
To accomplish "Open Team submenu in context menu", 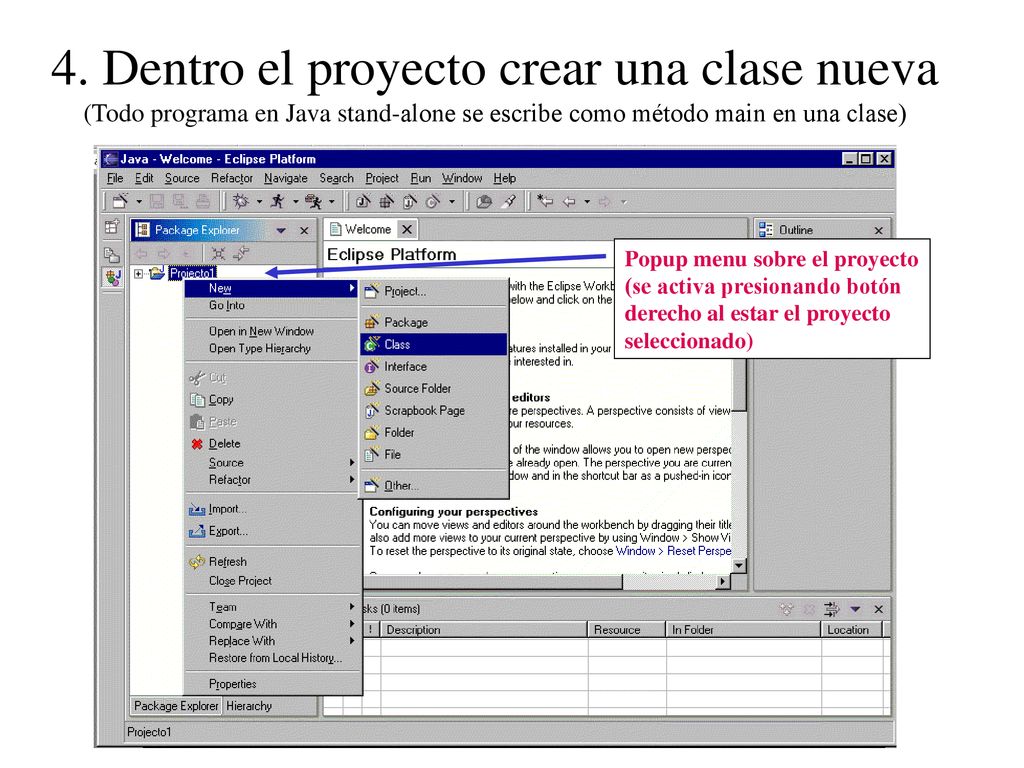I will (x=272, y=607).
